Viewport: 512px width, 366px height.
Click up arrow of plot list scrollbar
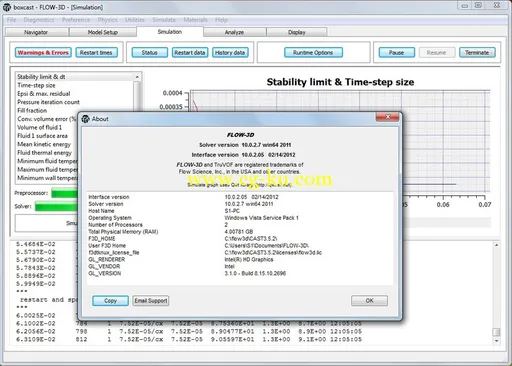[x=137, y=77]
